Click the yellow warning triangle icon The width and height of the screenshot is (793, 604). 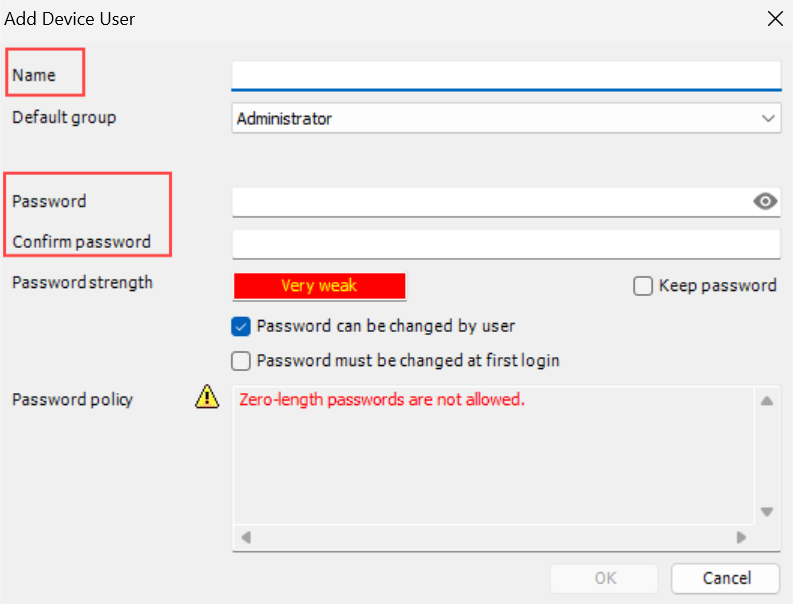click(207, 397)
